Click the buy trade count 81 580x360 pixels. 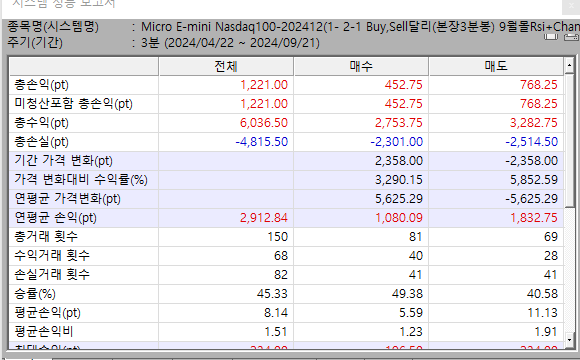coord(415,237)
